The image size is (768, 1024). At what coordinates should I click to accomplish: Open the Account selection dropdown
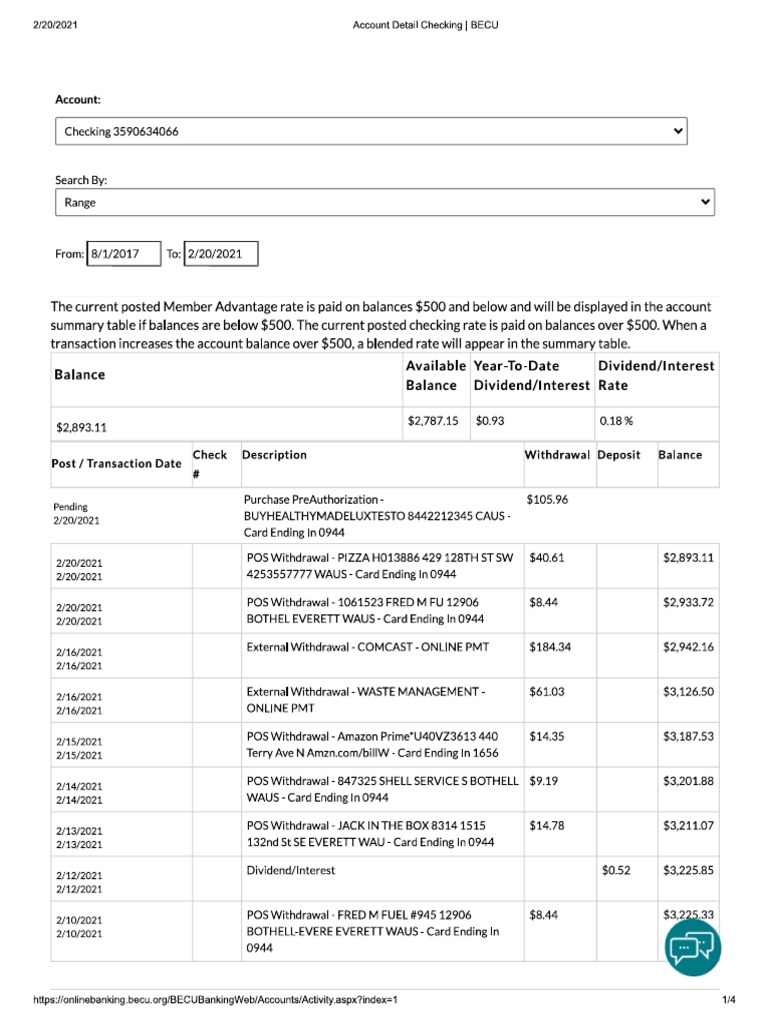point(371,131)
